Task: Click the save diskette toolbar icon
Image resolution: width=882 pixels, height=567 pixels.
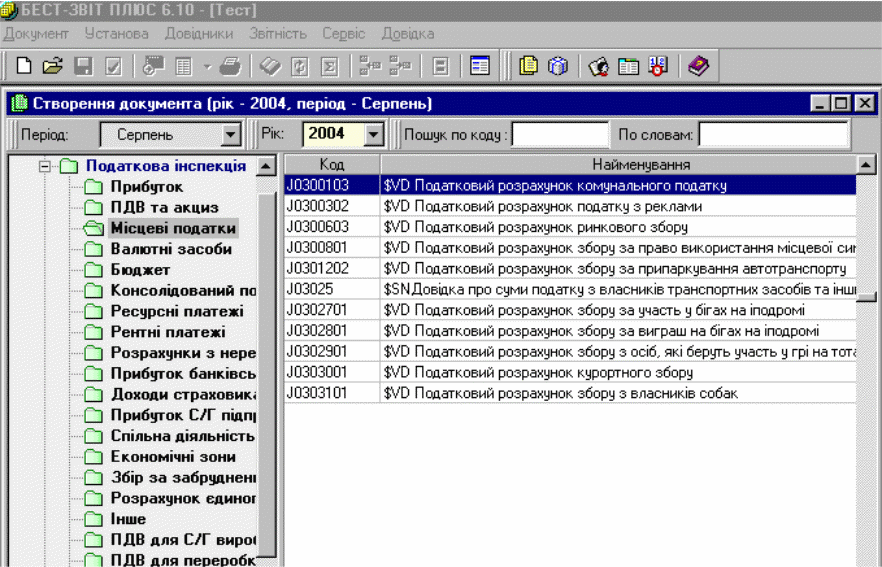Action: (x=84, y=67)
